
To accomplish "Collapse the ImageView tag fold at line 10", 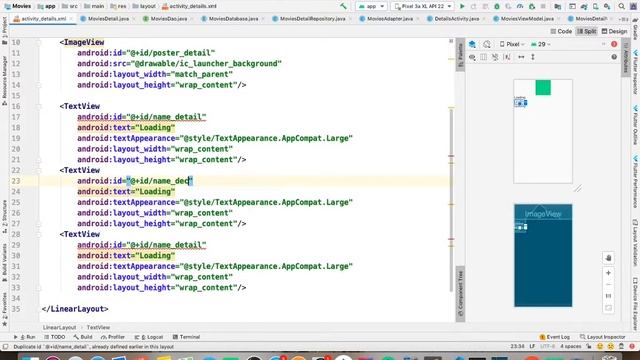I will (38, 42).
